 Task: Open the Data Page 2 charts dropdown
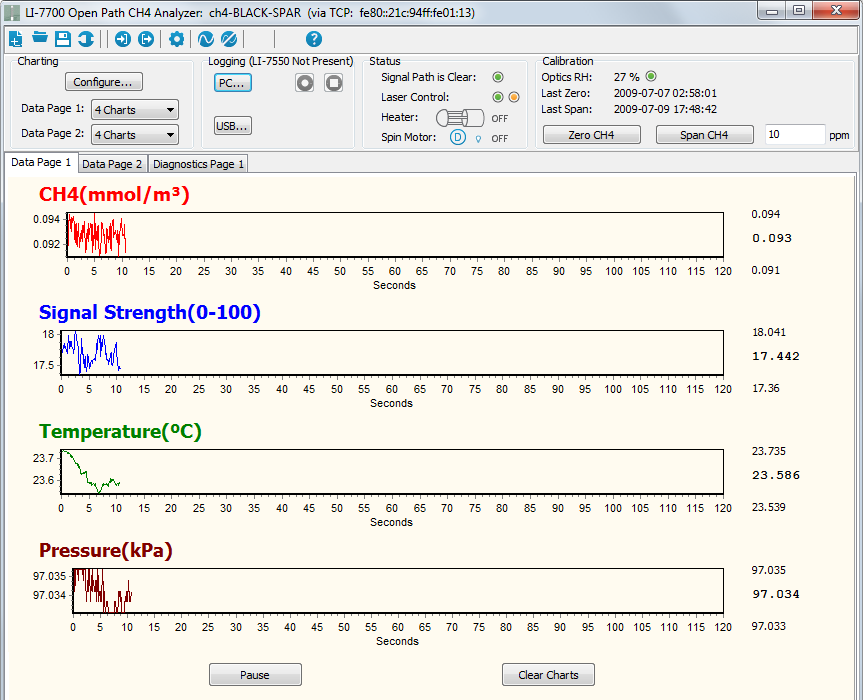click(x=135, y=135)
